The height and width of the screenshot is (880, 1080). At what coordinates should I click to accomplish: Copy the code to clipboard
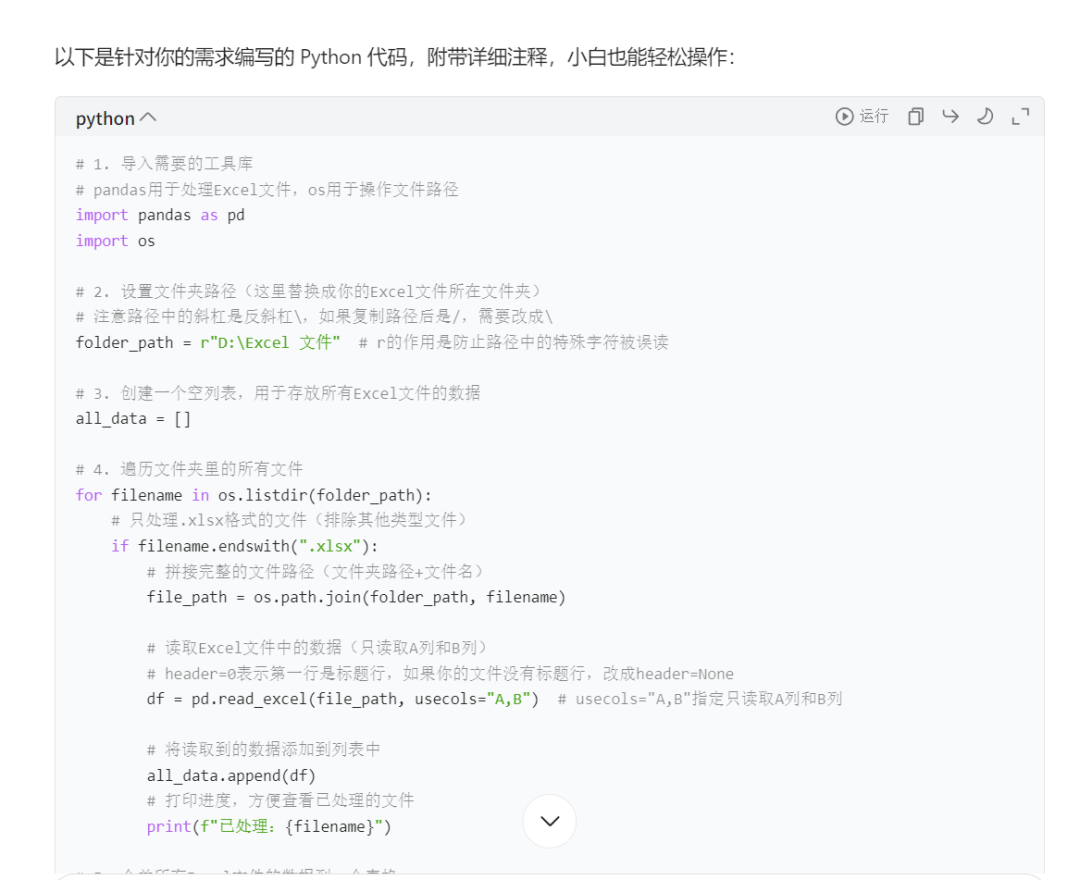[x=915, y=116]
